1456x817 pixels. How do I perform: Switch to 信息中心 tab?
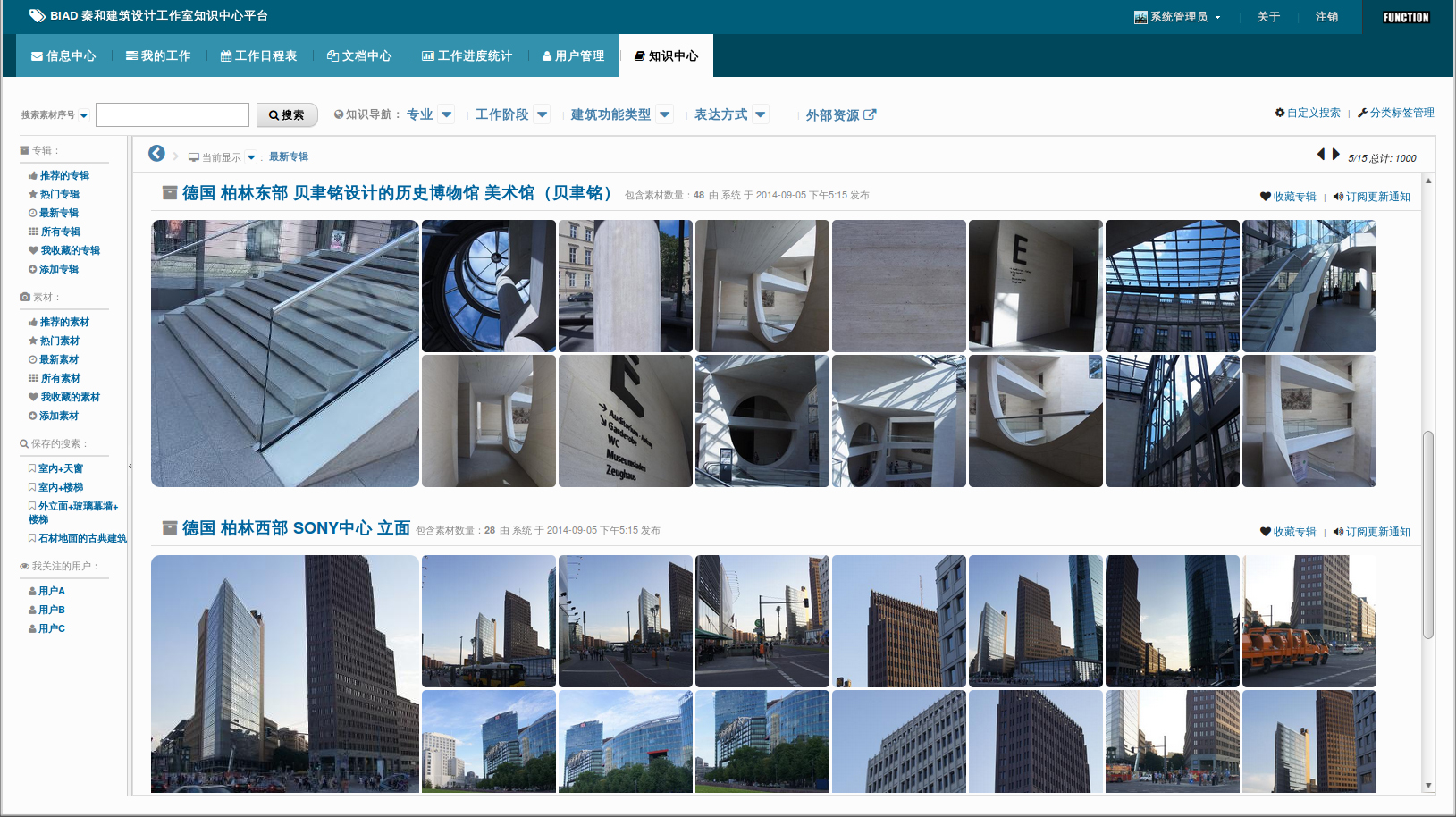pyautogui.click(x=63, y=55)
